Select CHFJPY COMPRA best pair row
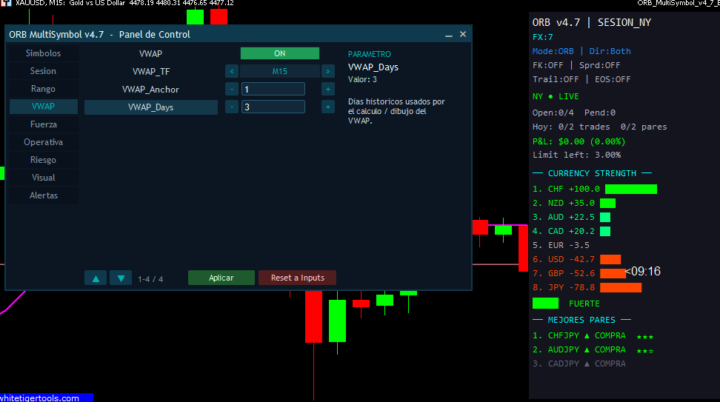 click(593, 336)
